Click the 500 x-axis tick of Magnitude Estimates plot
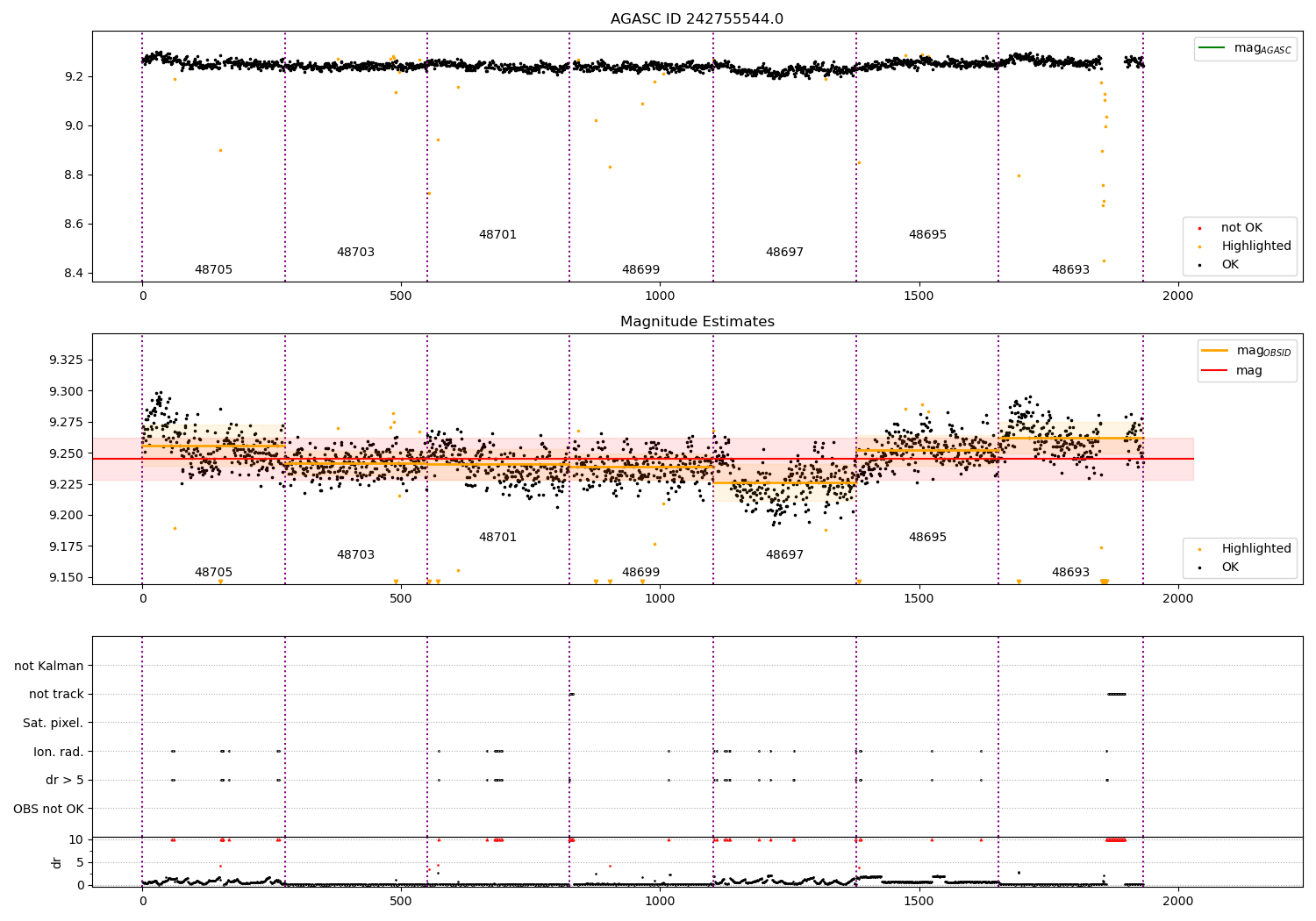 tap(401, 598)
